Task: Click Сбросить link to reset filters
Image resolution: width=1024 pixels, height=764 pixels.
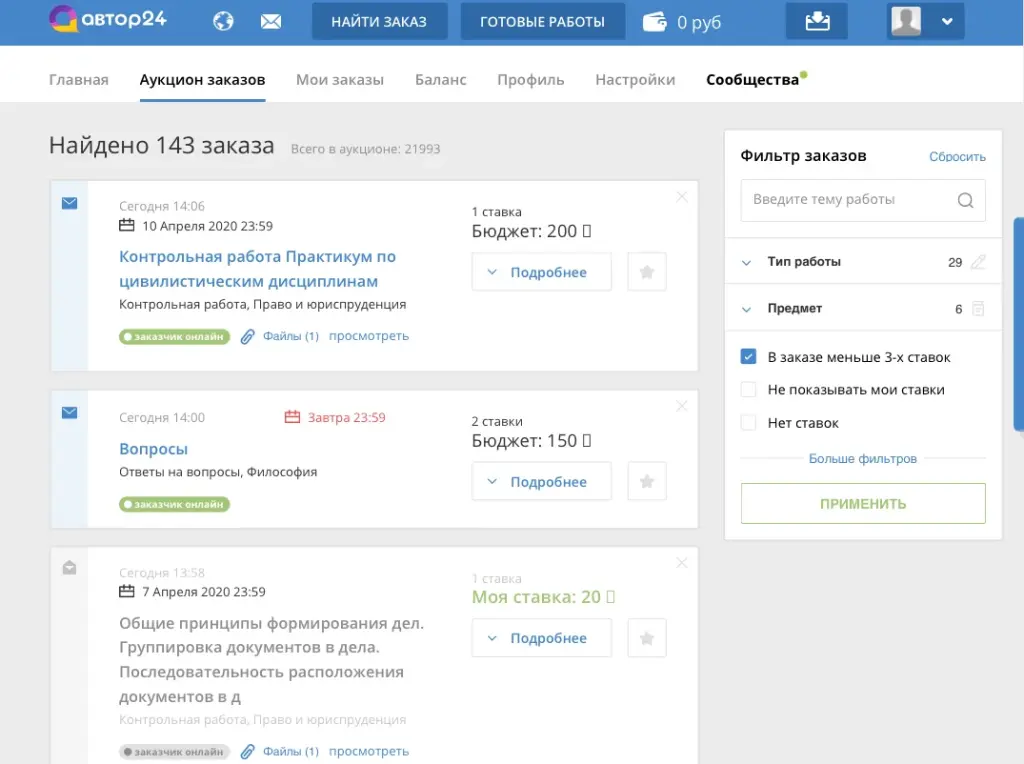Action: point(957,157)
